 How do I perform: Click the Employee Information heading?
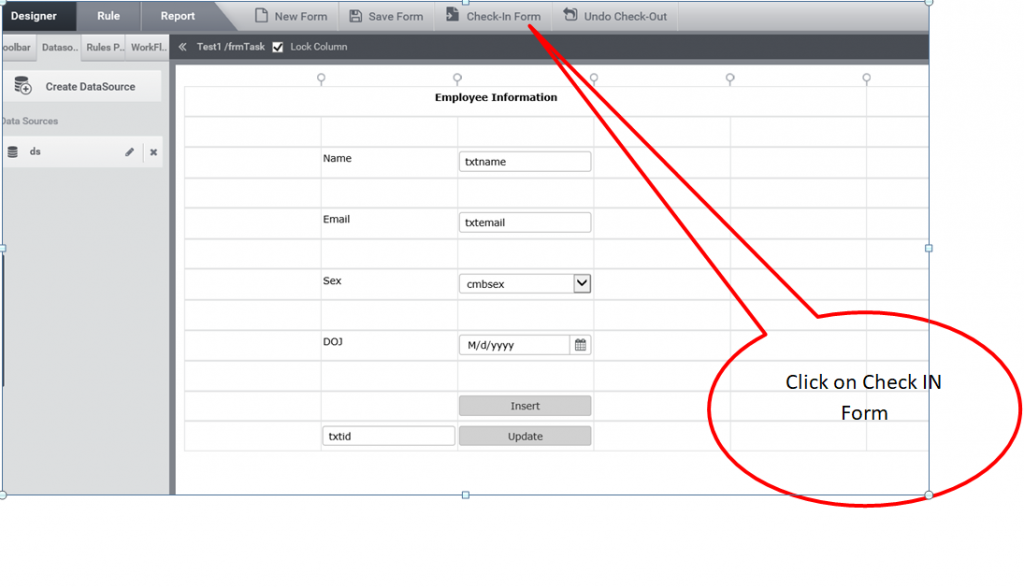click(x=496, y=97)
